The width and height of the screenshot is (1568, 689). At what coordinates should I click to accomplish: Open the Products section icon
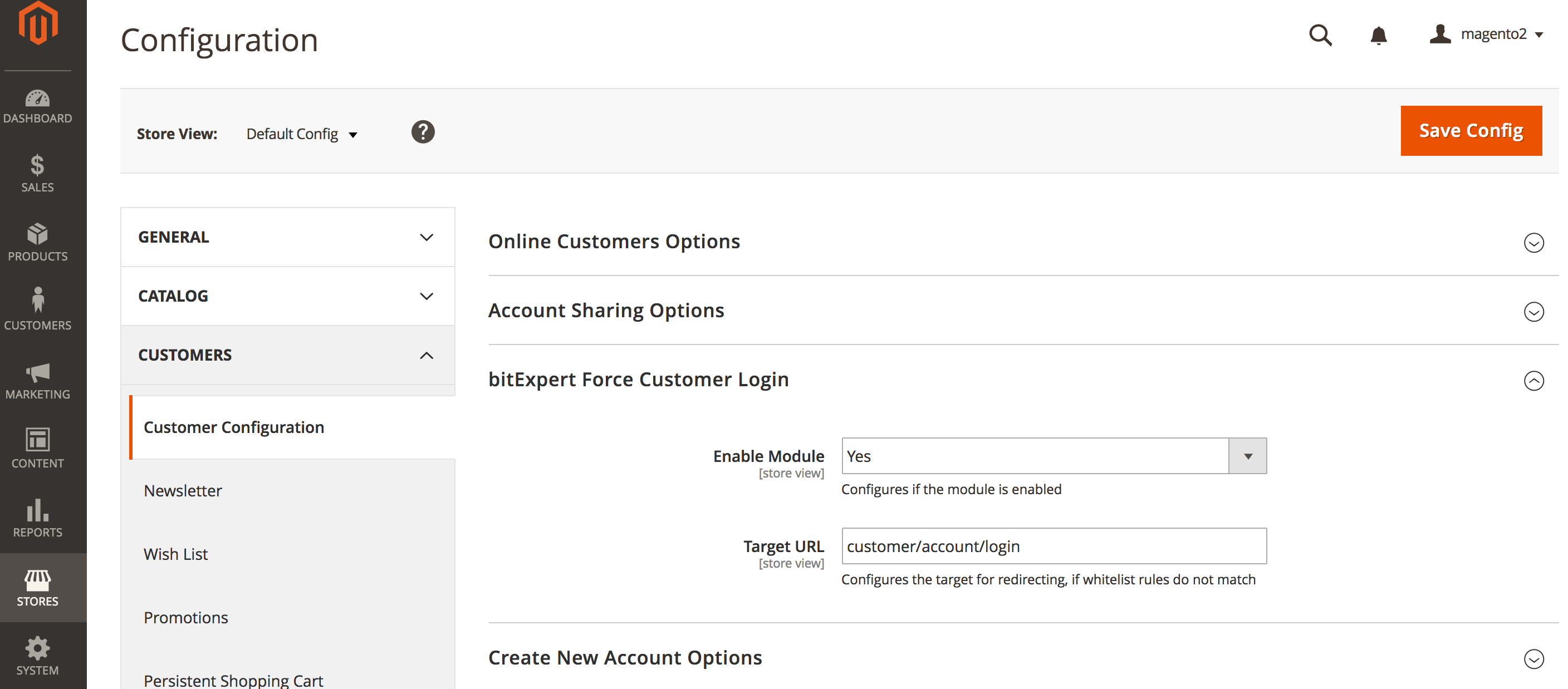click(x=37, y=242)
